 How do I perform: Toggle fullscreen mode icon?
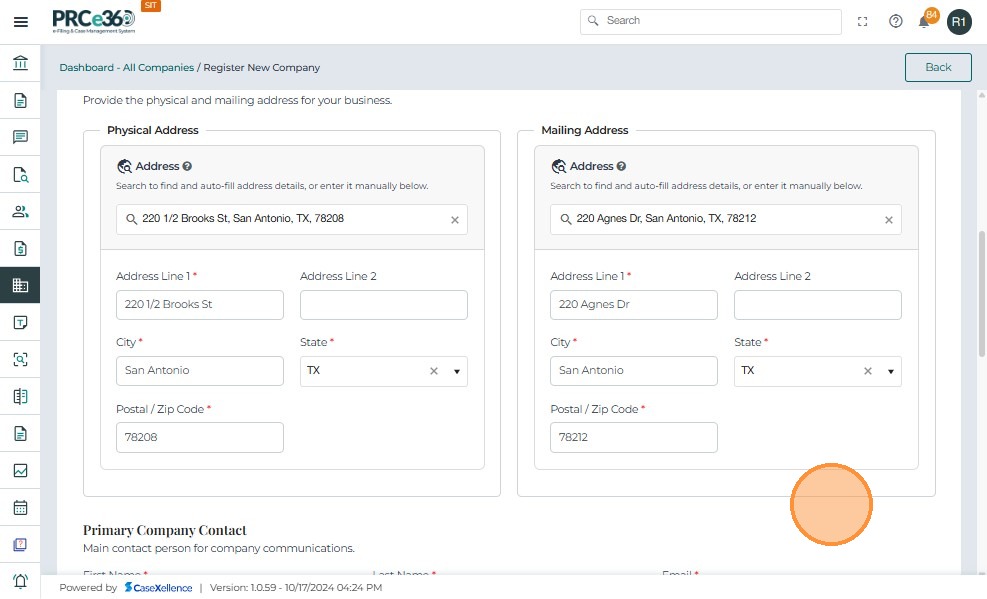(x=863, y=21)
